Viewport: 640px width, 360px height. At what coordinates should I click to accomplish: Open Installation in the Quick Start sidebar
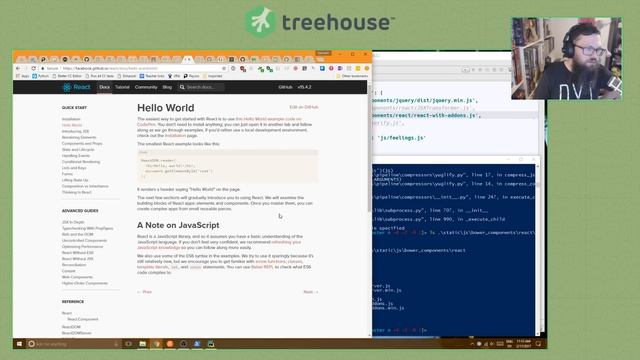[71, 119]
